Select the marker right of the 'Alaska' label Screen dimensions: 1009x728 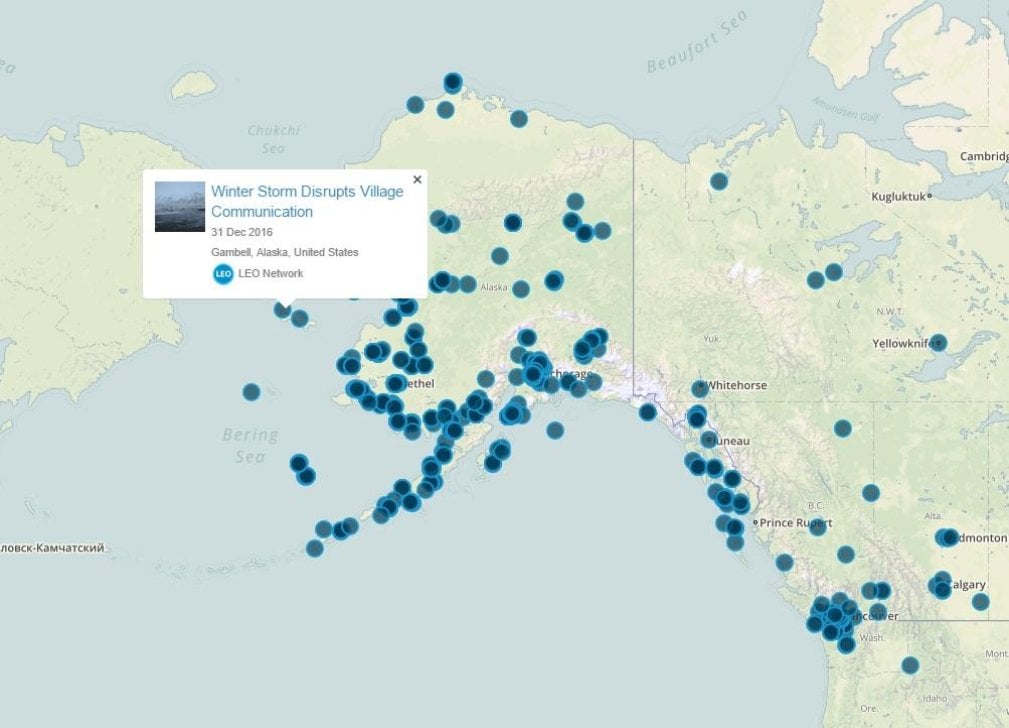click(x=521, y=289)
